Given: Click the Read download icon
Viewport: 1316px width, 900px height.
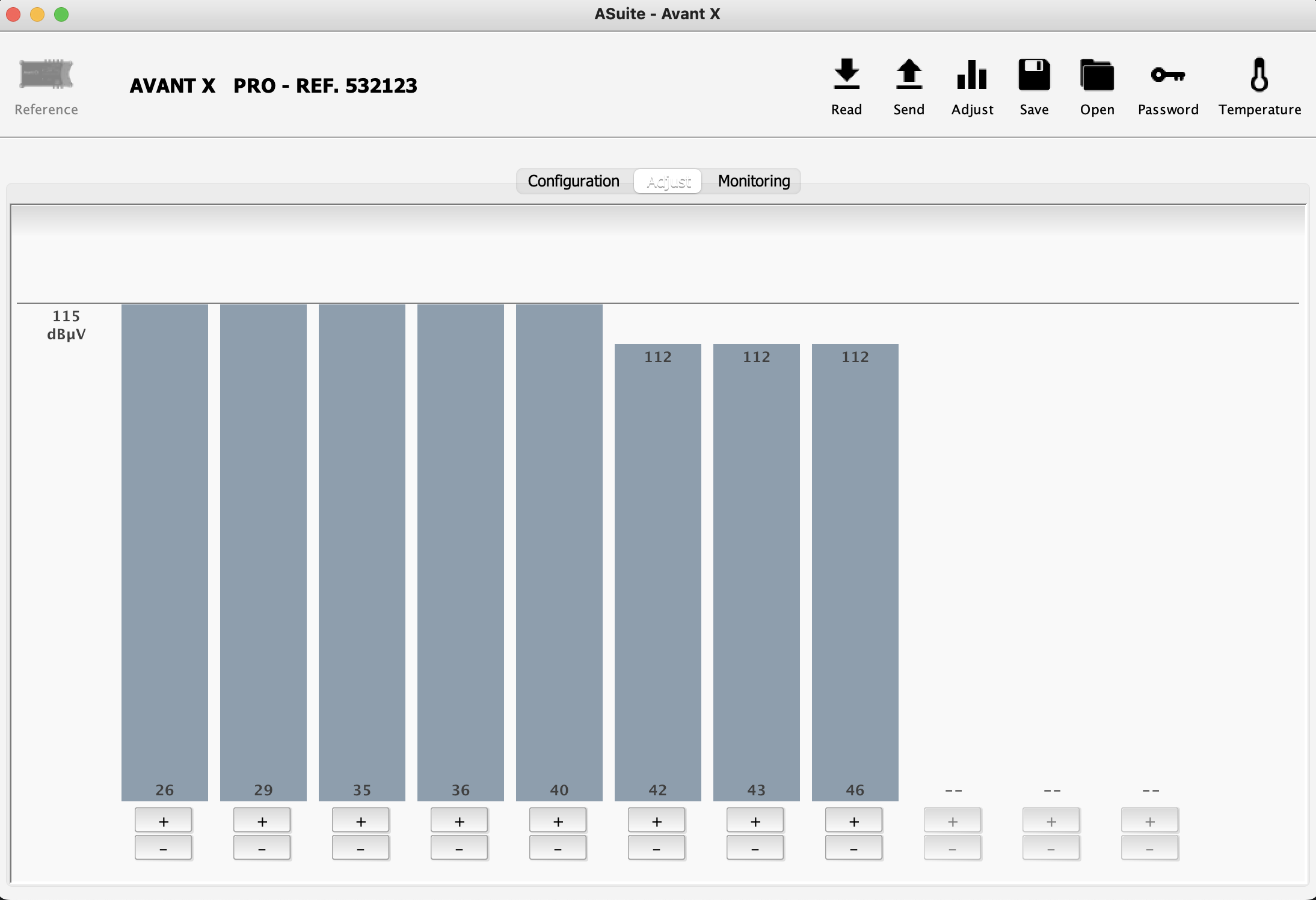Looking at the screenshot, I should (x=846, y=75).
